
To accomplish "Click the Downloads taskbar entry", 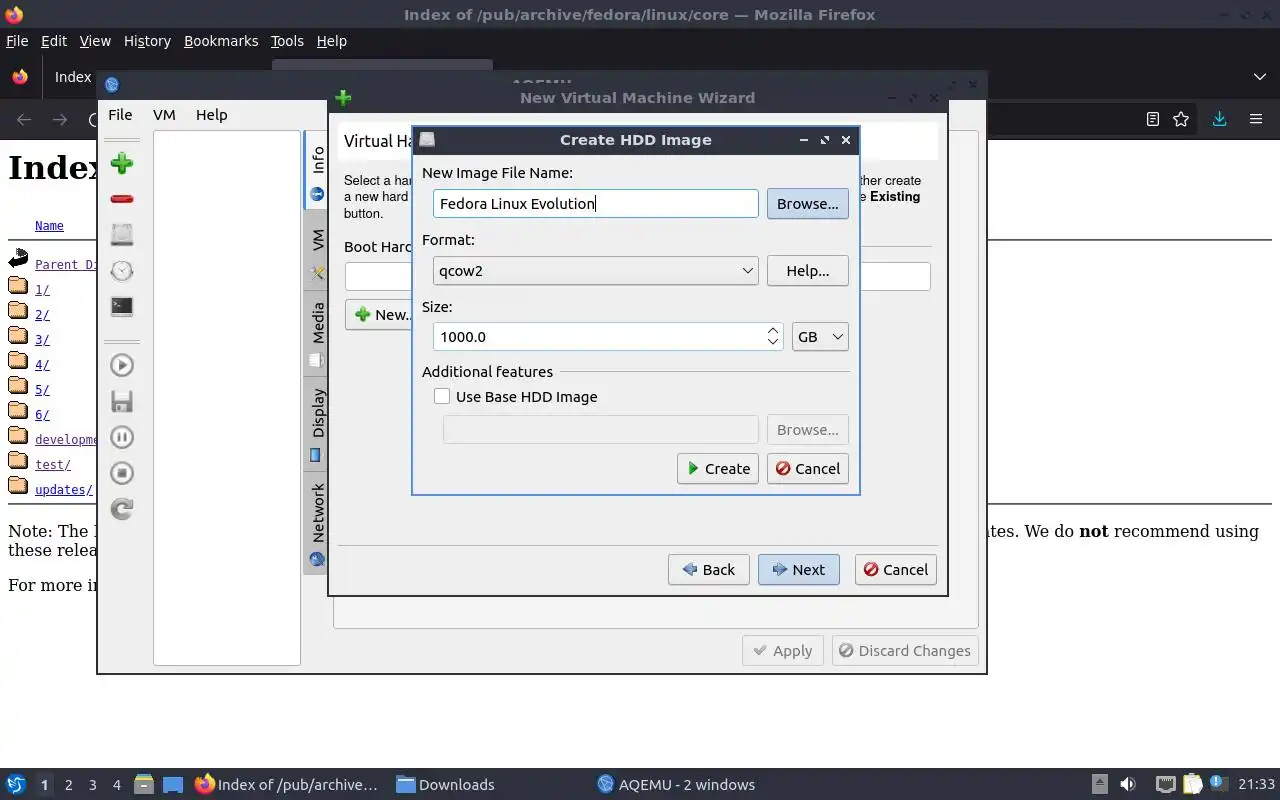I will click(x=445, y=785).
